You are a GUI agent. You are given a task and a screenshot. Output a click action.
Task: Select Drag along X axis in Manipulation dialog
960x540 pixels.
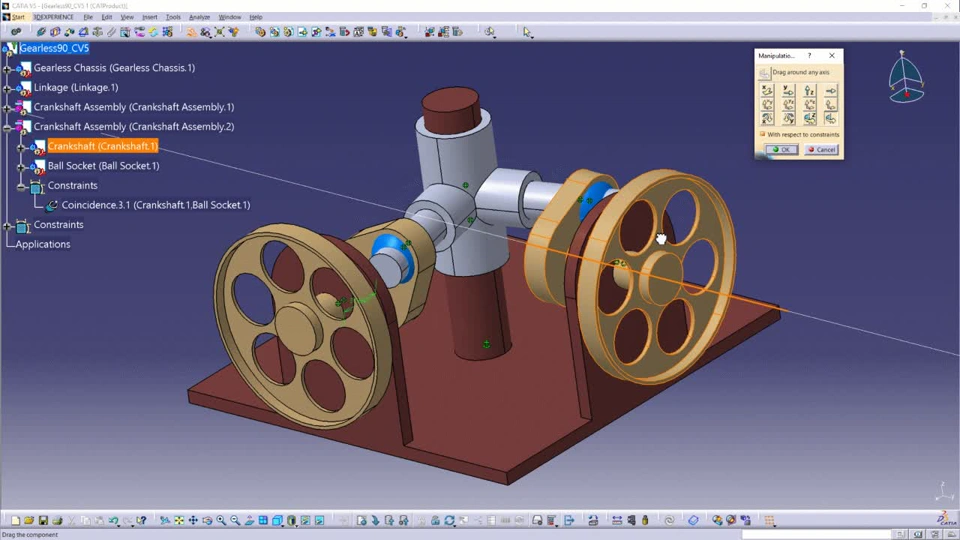coord(767,91)
